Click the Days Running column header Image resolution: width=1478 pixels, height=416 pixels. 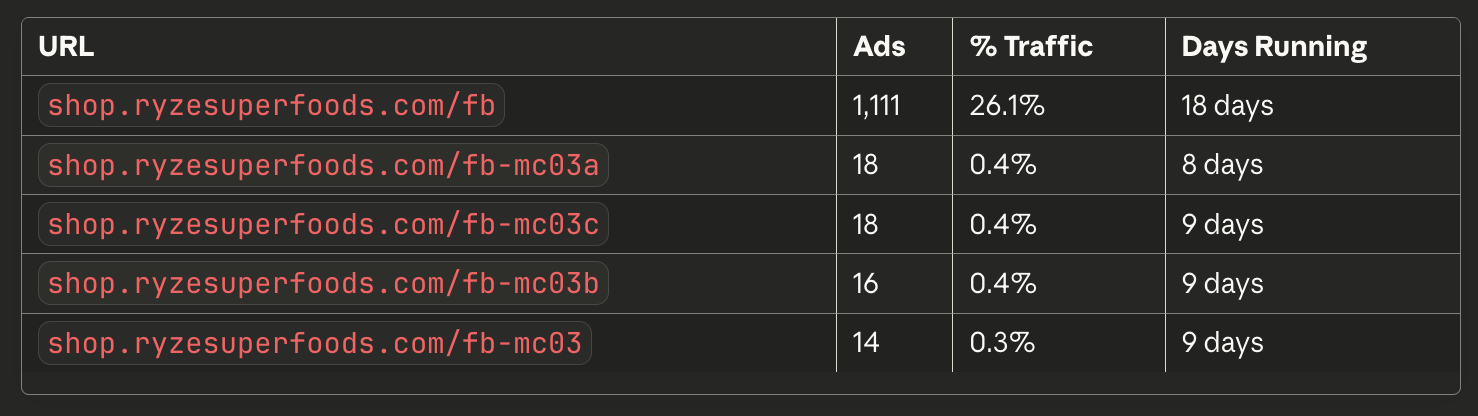[x=1274, y=47]
